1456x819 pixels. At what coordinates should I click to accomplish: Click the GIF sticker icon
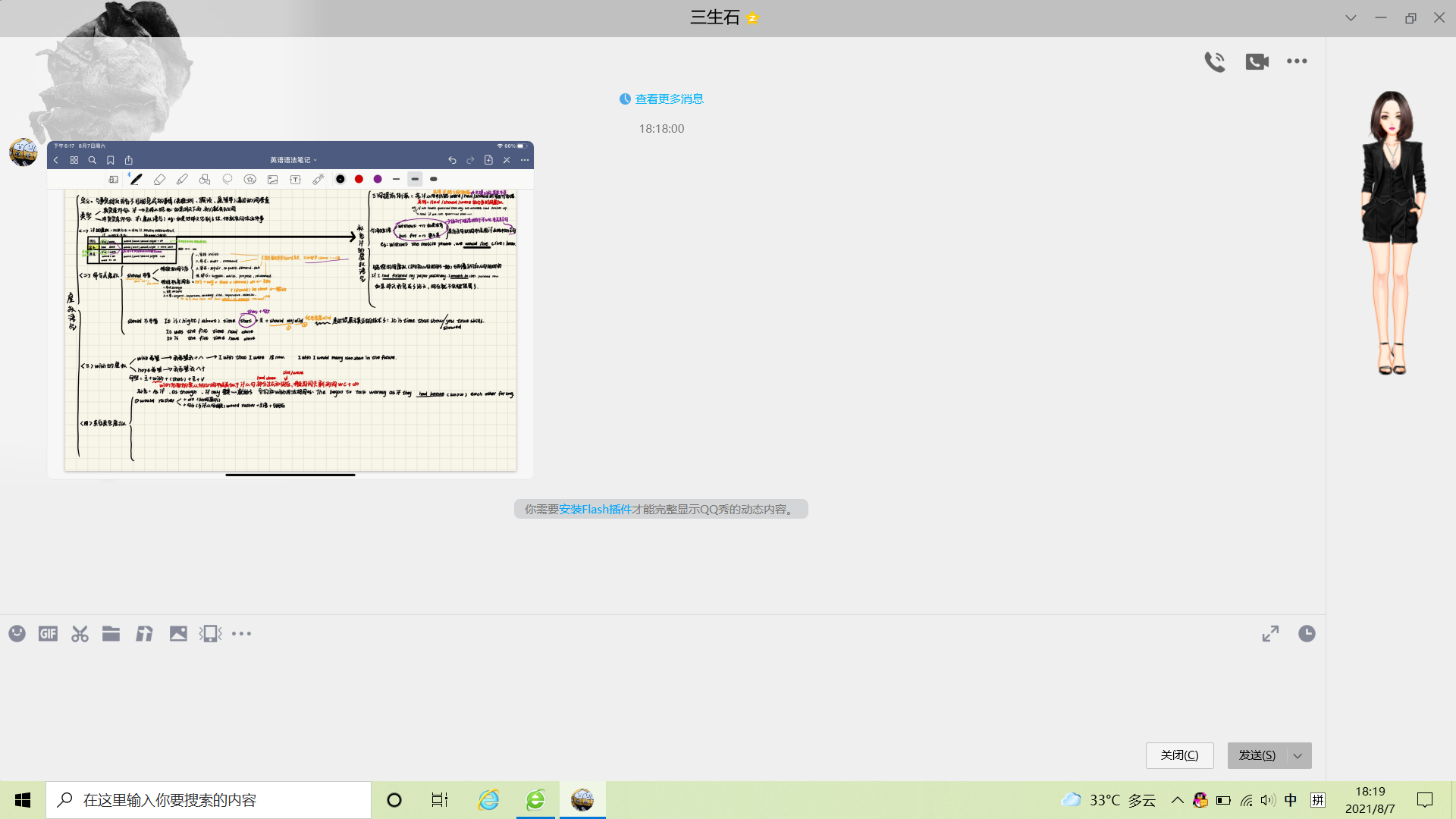click(x=48, y=633)
